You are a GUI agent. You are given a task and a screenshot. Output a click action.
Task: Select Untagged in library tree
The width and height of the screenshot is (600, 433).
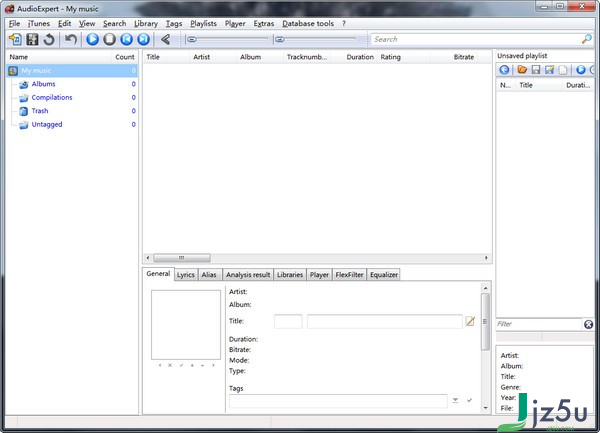coord(47,125)
